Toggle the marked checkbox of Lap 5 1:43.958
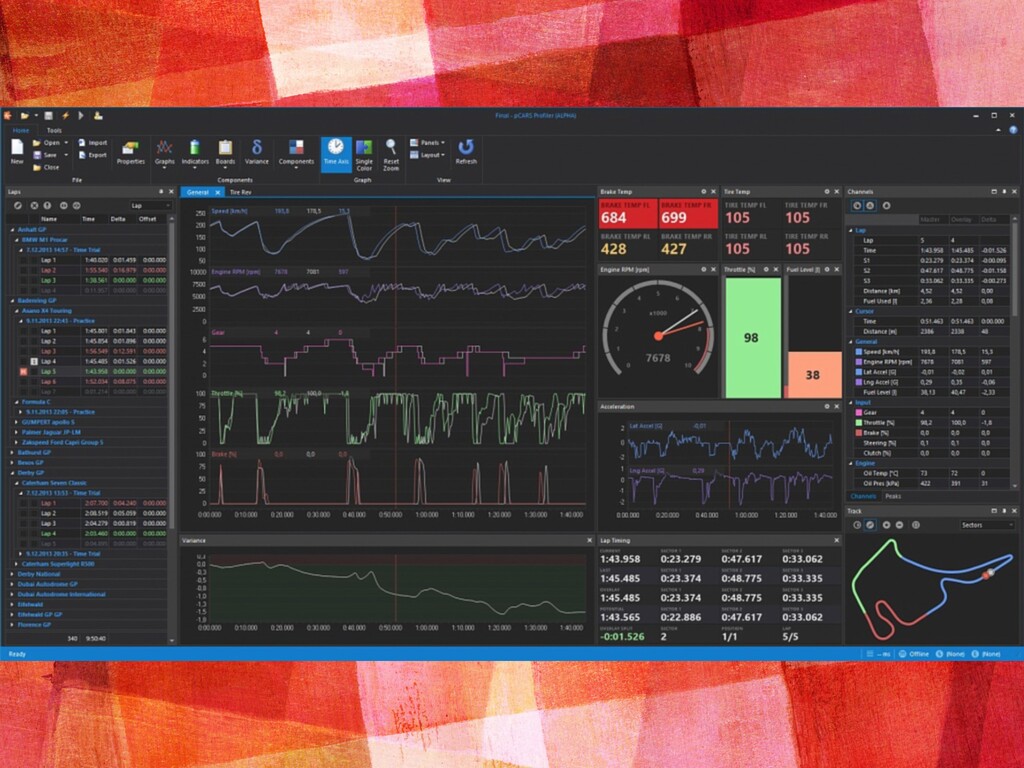Viewport: 1024px width, 768px height. pyautogui.click(x=24, y=372)
